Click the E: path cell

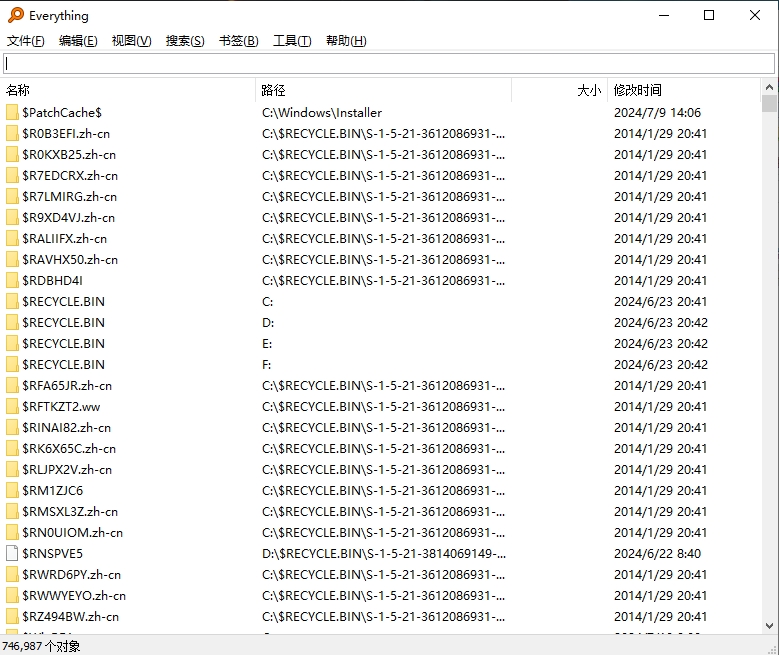[267, 344]
